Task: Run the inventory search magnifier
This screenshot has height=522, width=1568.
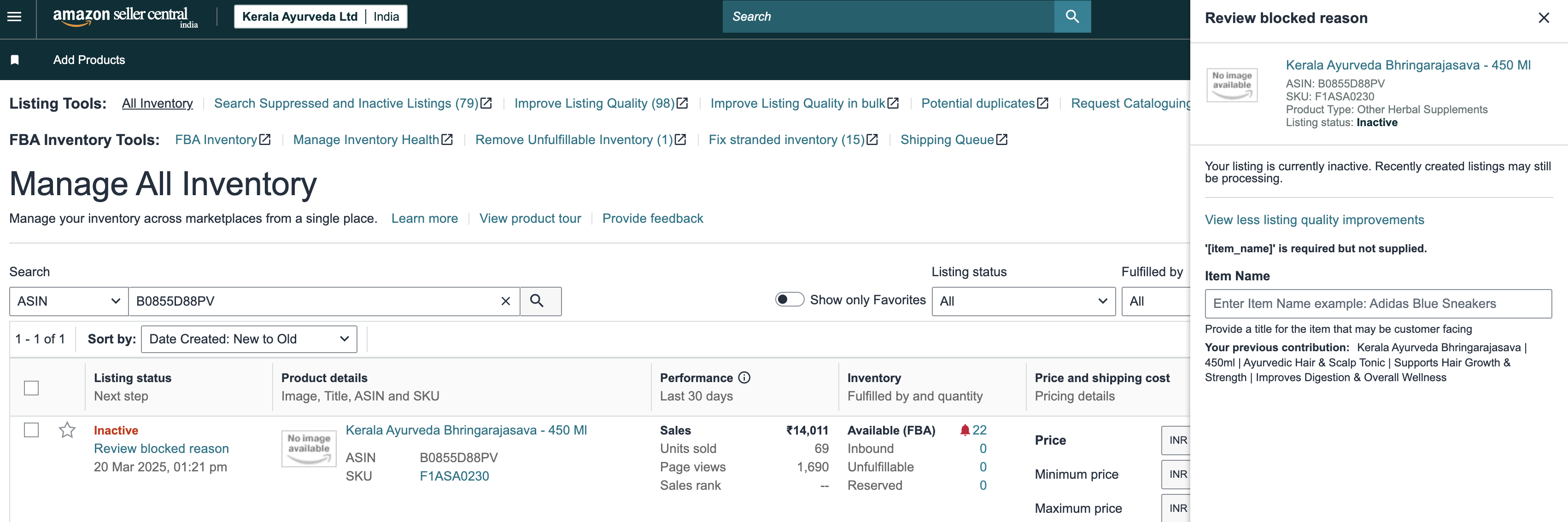Action: point(540,301)
